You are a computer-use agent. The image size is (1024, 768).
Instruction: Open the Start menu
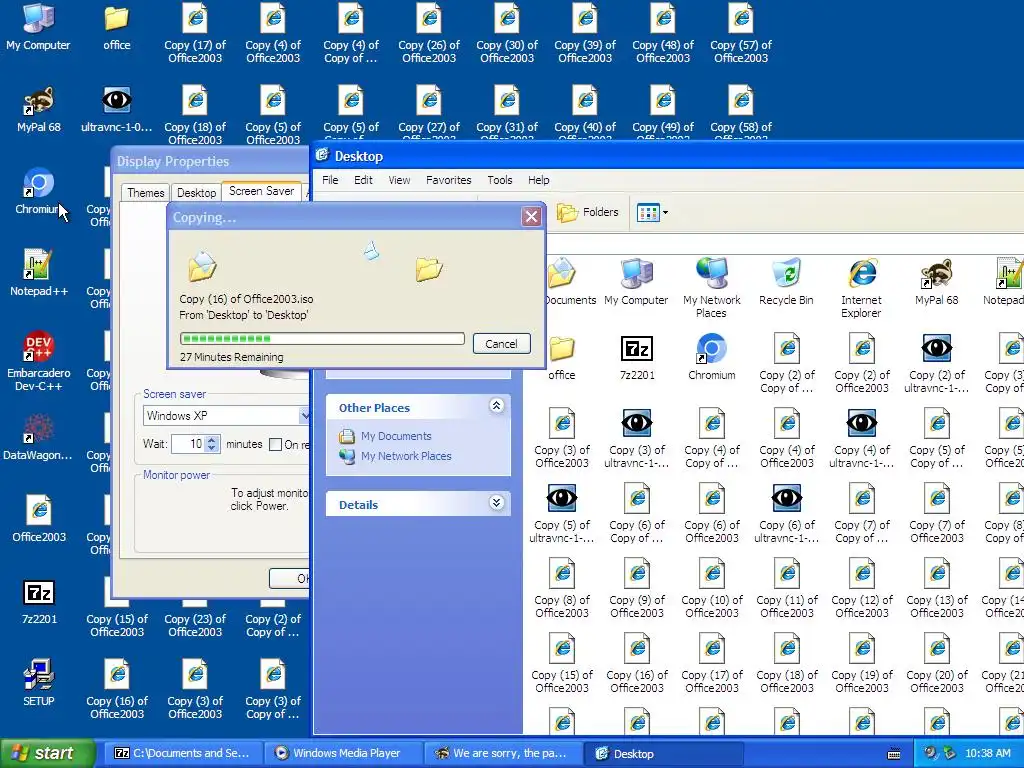coord(47,753)
